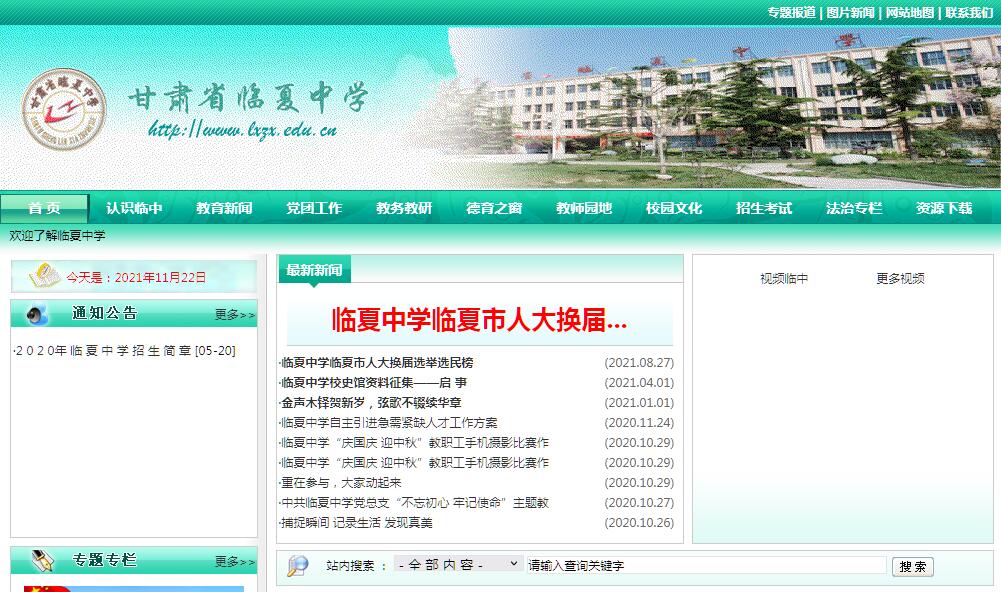
Task: Open the 首页 navigation menu item
Action: pyautogui.click(x=44, y=208)
